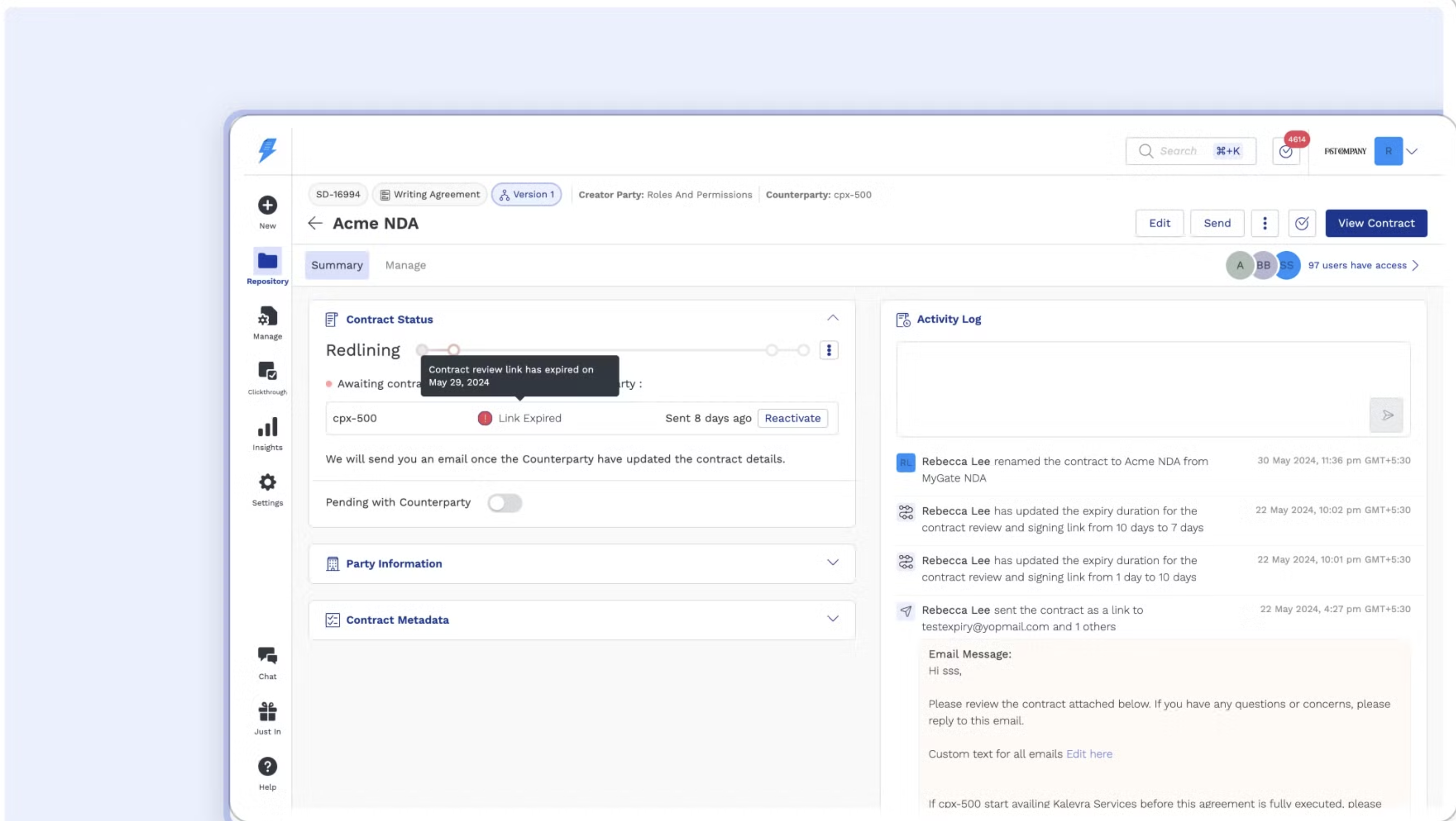Click the back arrow beside Acme NDA

315,223
